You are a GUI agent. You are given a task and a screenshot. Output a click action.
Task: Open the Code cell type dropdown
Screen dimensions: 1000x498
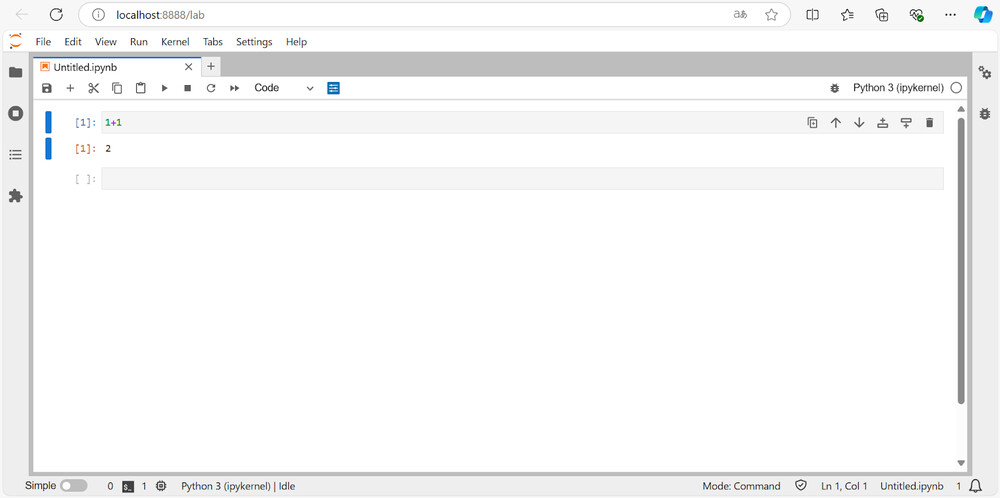(284, 88)
